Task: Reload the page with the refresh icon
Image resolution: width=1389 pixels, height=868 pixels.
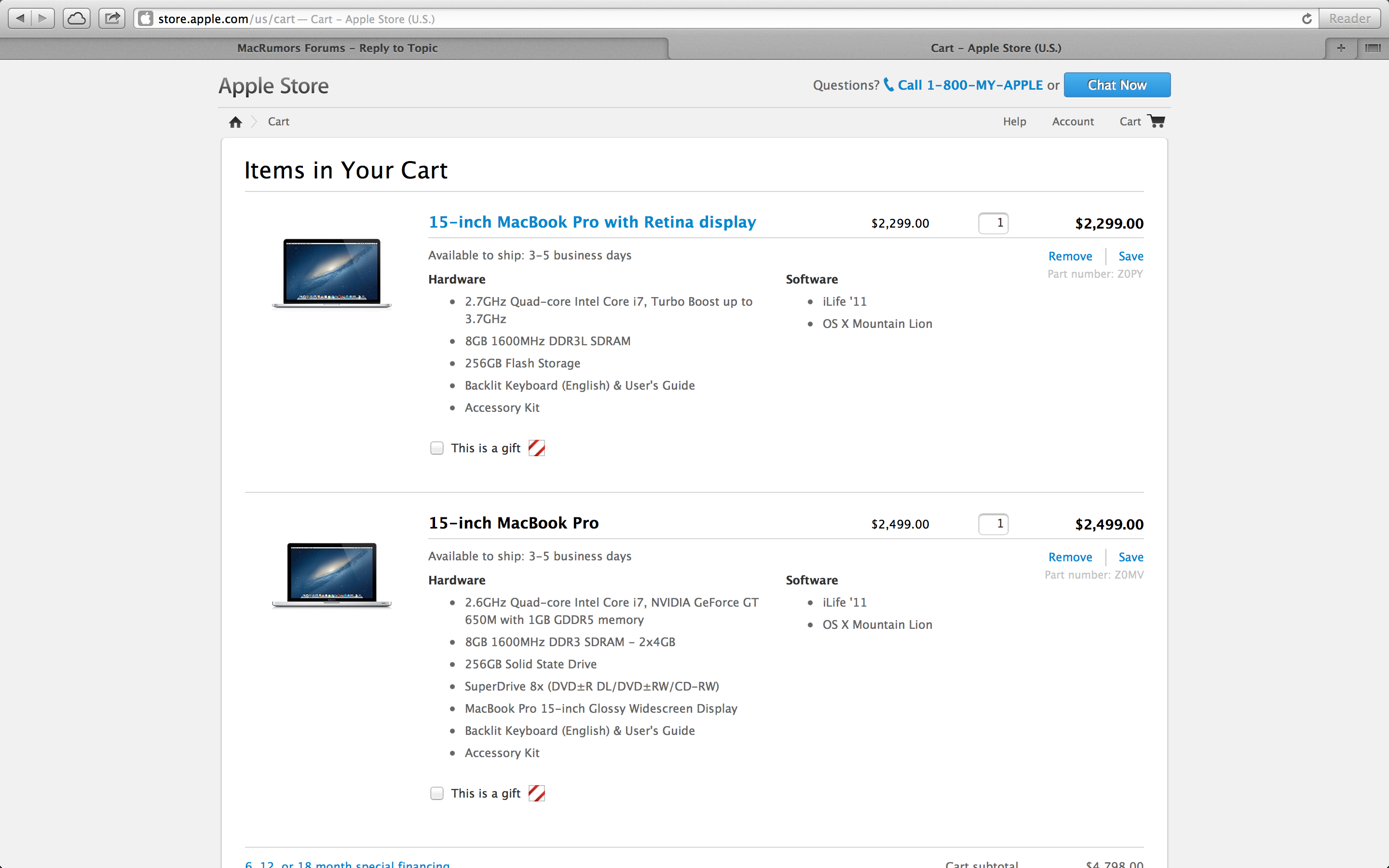Action: (1307, 19)
